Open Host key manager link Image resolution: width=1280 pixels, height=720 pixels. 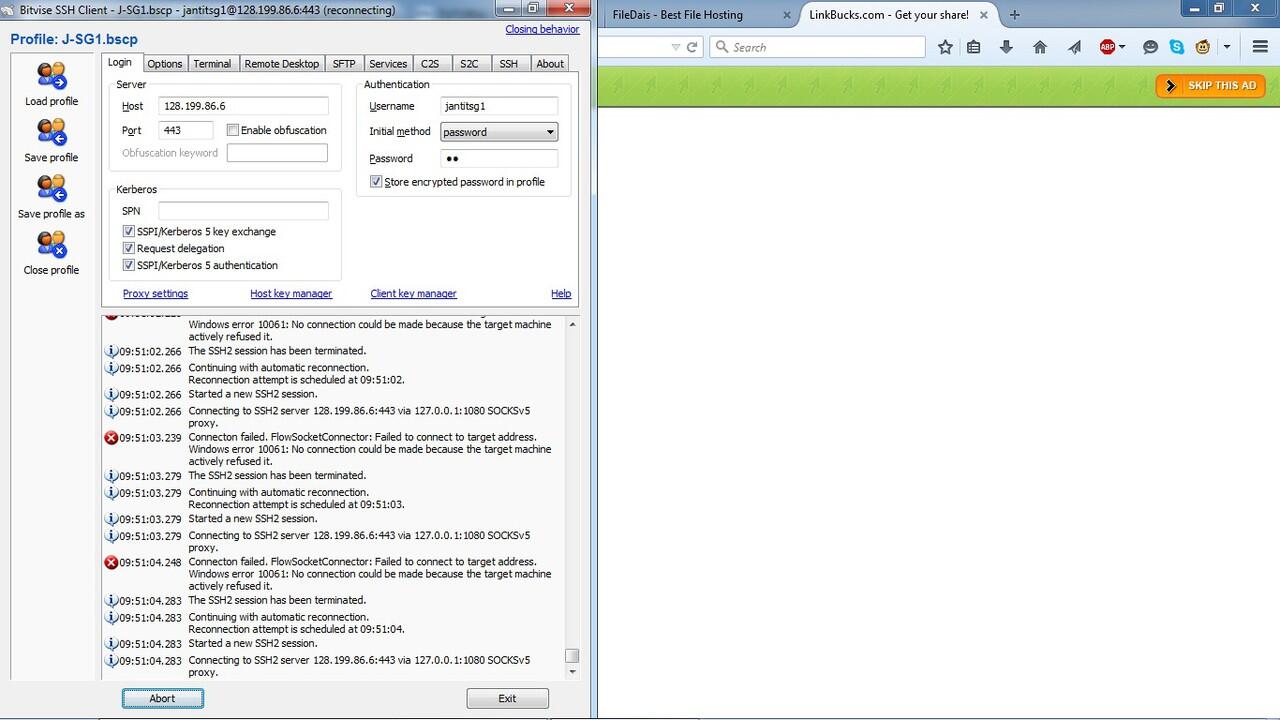pos(291,294)
